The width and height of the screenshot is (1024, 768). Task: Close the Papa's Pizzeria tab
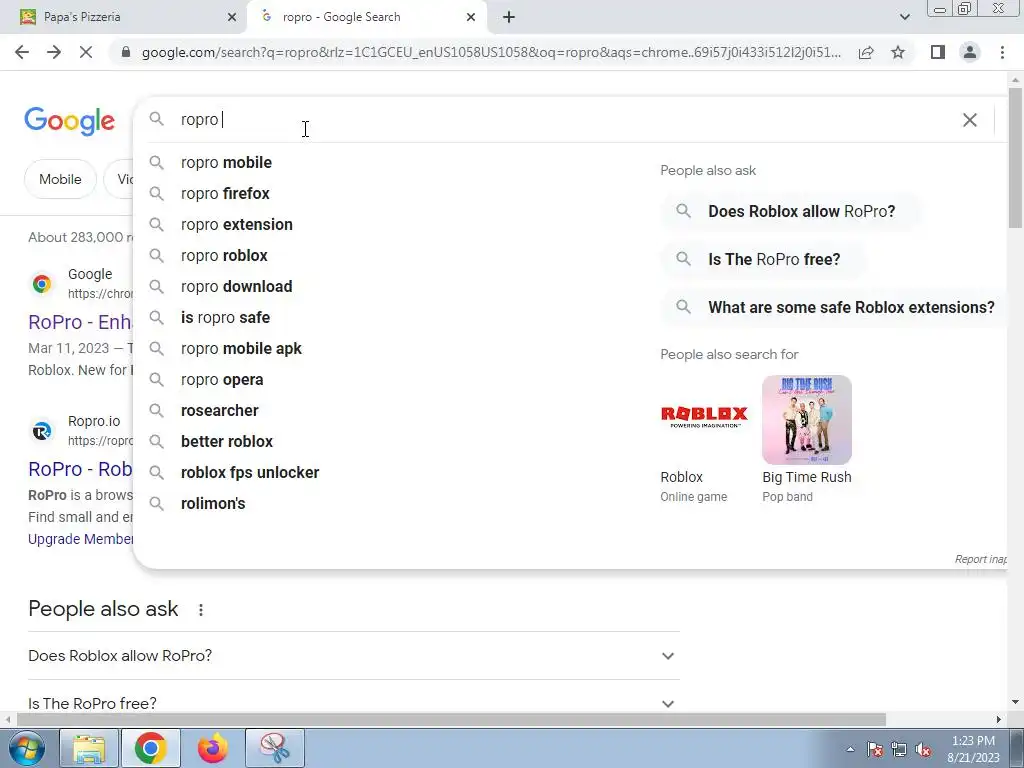click(x=232, y=17)
